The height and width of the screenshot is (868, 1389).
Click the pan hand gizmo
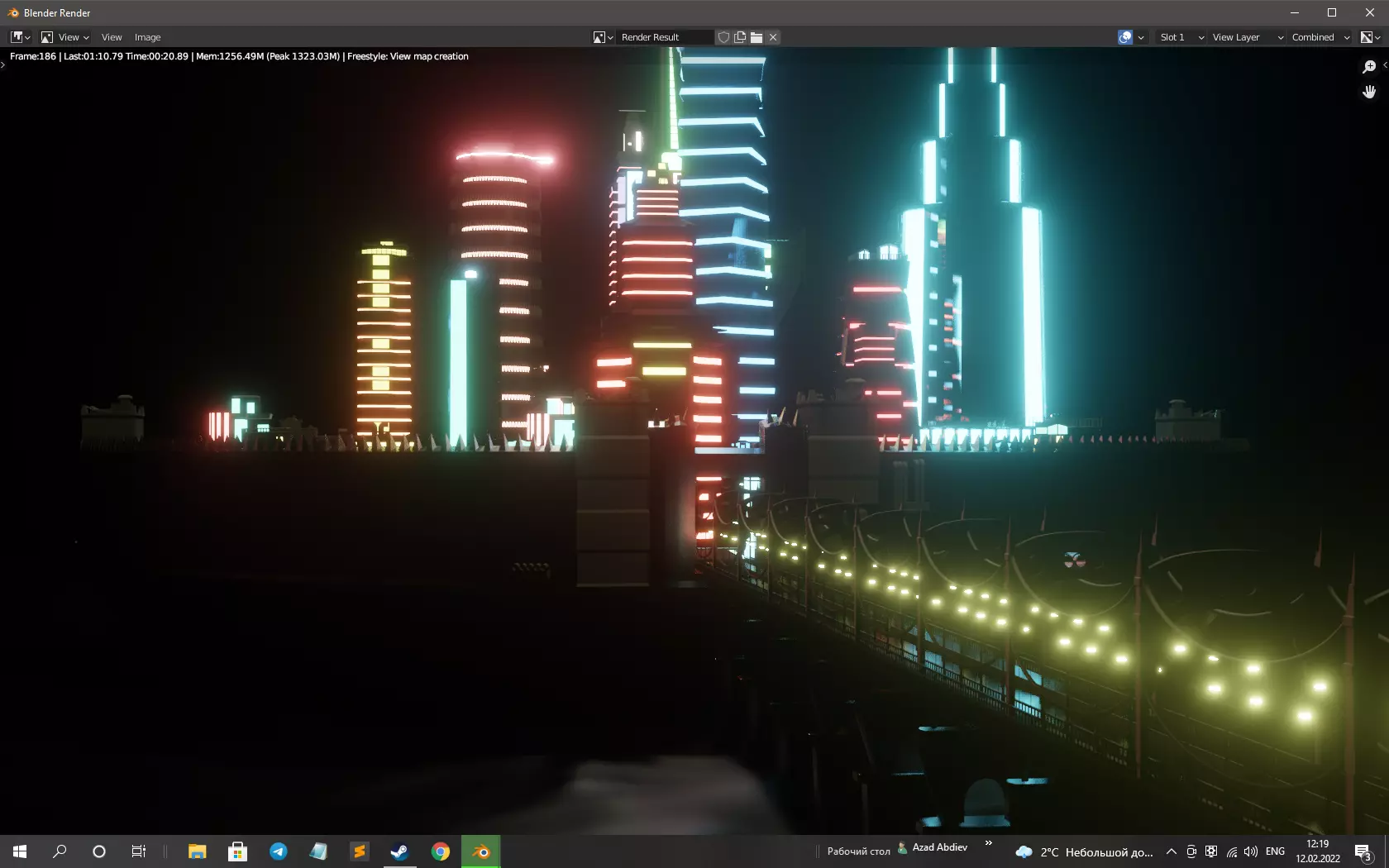pyautogui.click(x=1369, y=92)
